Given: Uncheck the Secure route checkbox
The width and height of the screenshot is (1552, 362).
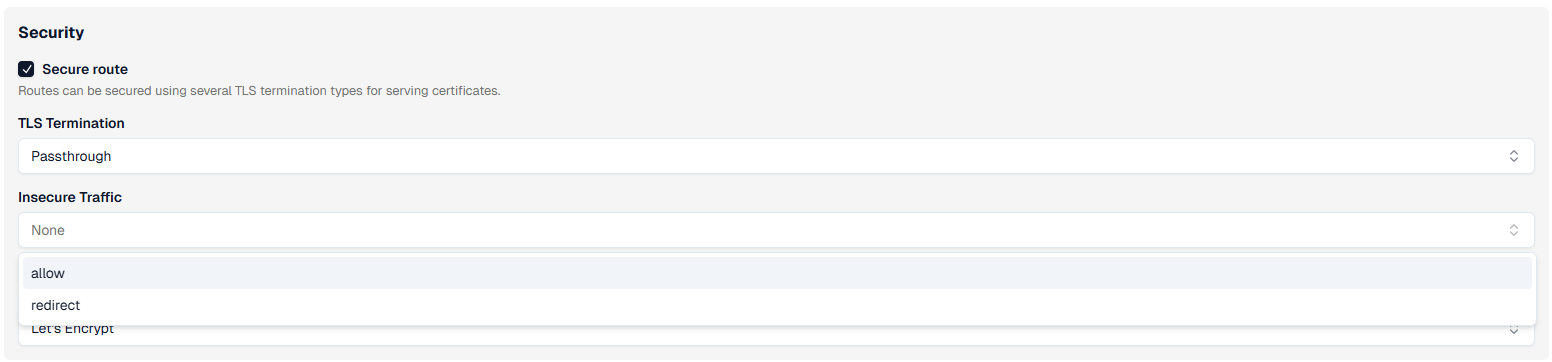Looking at the screenshot, I should [x=26, y=69].
